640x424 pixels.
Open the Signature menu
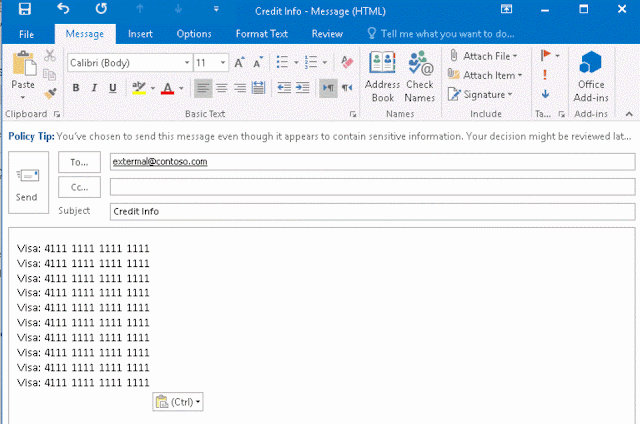(480, 95)
